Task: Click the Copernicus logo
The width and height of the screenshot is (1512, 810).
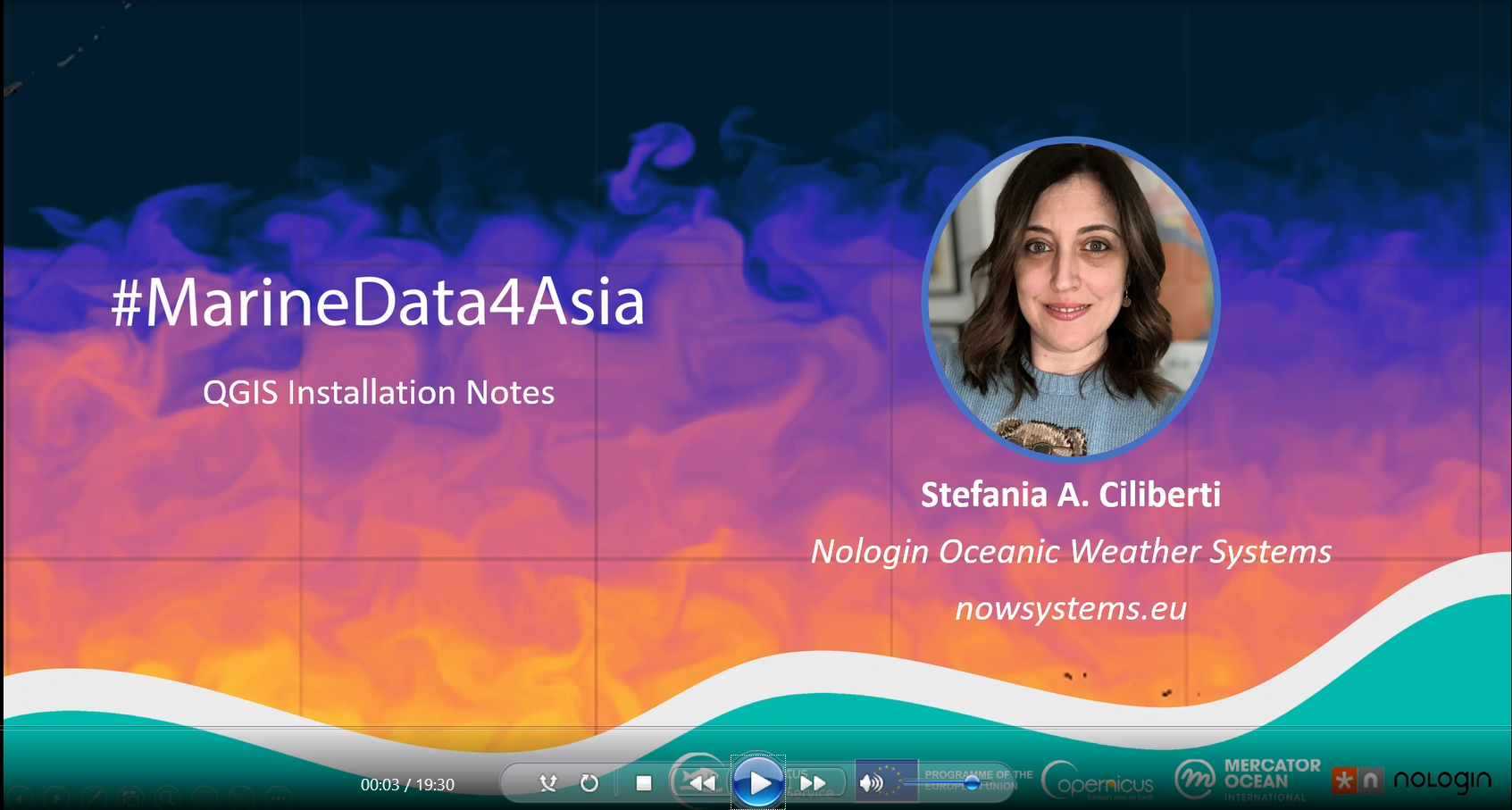Action: pyautogui.click(x=1098, y=781)
